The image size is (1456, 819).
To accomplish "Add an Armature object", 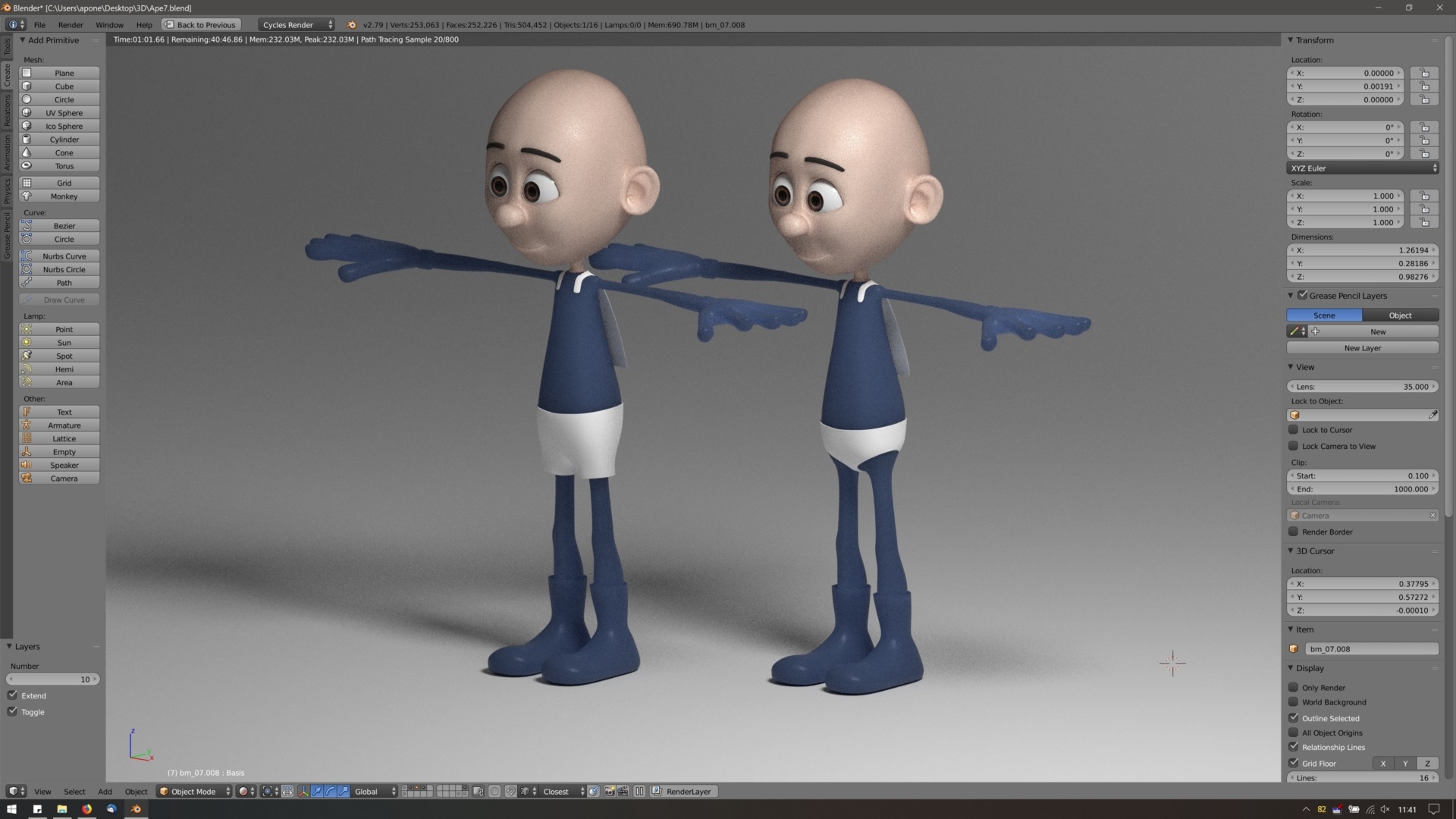I will [59, 425].
